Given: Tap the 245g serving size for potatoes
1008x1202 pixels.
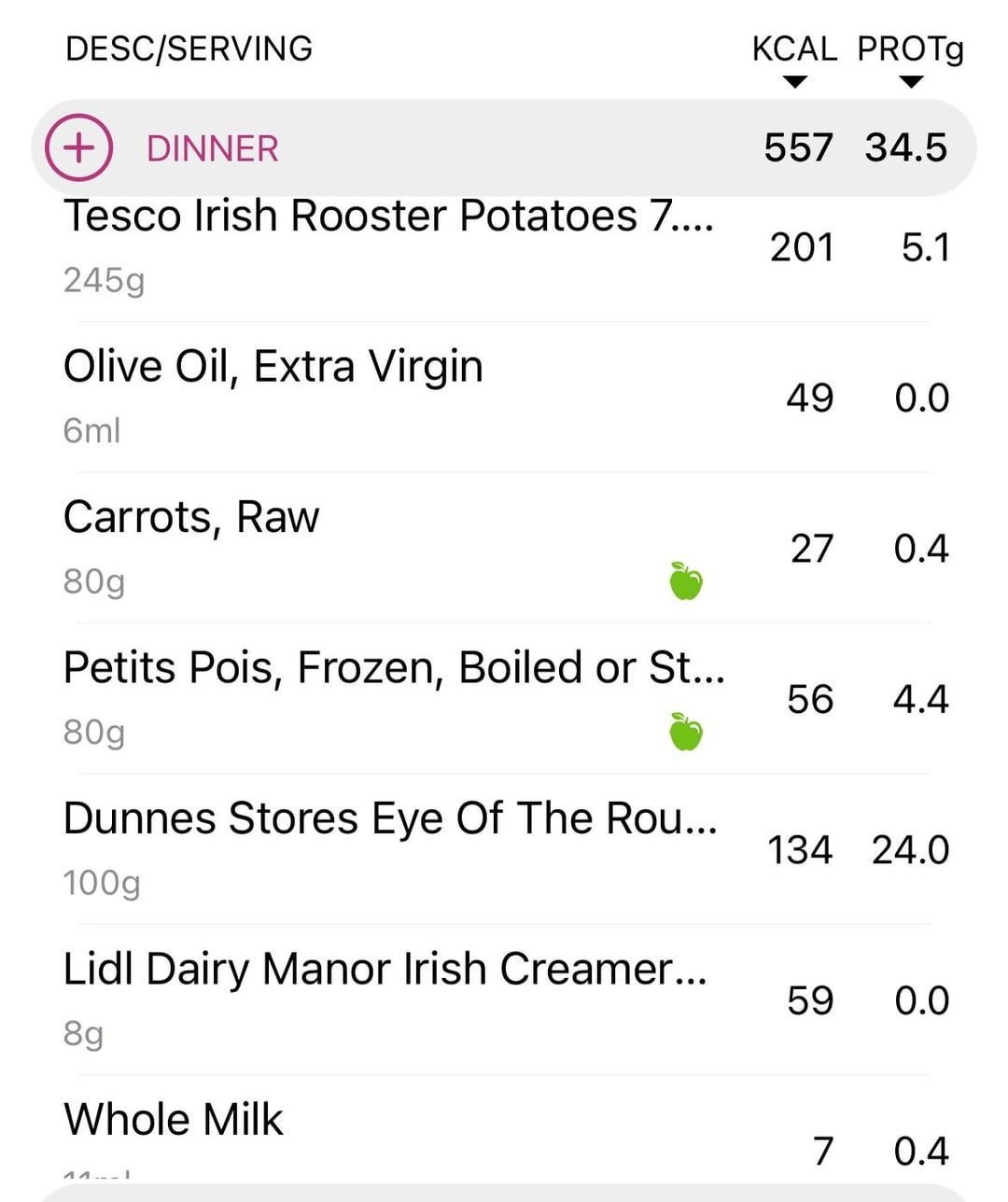Looking at the screenshot, I should 104,279.
